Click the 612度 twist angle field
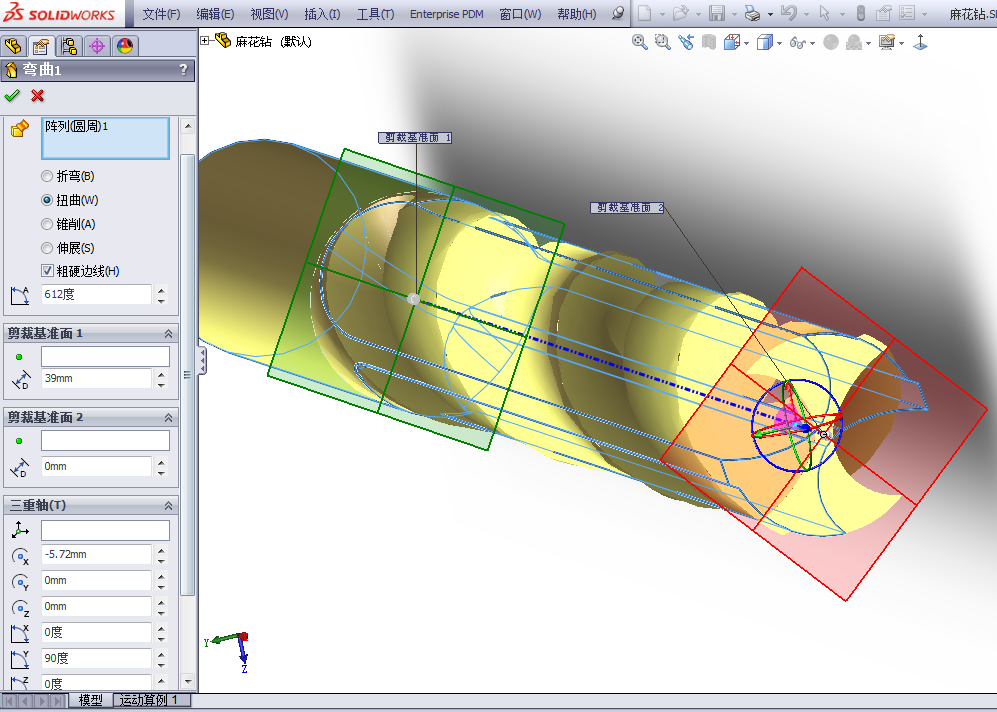 click(96, 294)
